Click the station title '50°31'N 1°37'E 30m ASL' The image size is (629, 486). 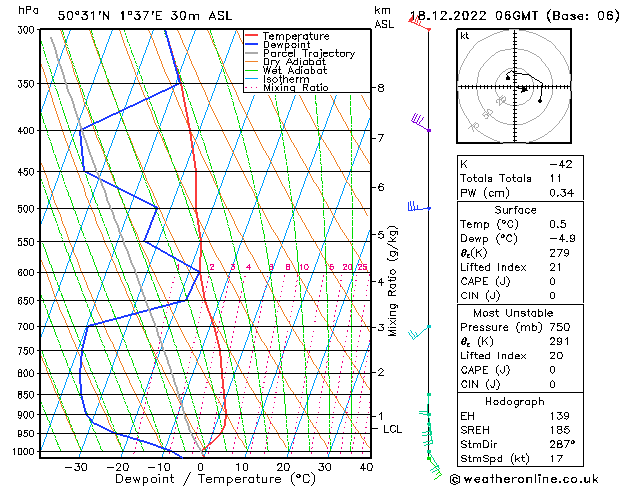pos(145,16)
